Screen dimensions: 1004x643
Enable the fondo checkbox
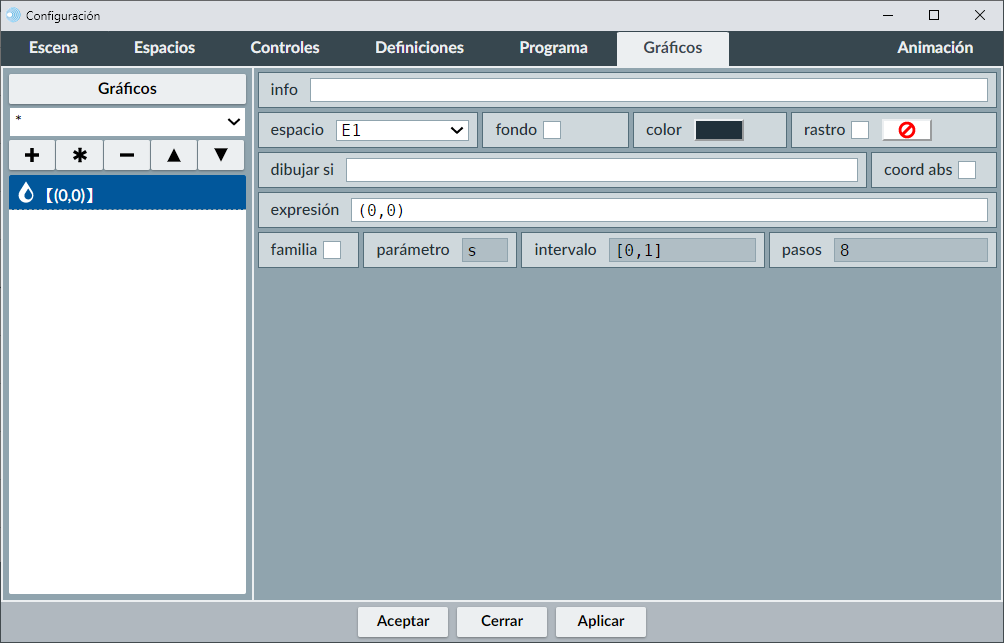click(552, 130)
